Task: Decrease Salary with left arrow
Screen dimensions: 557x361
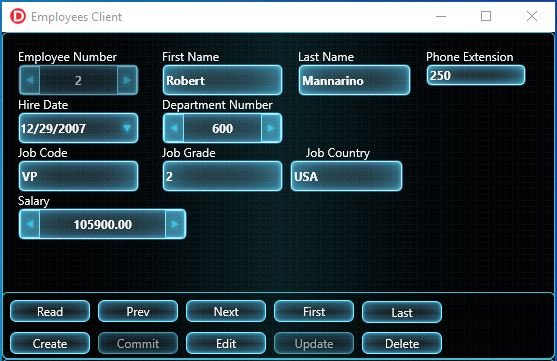Action: tap(30, 224)
